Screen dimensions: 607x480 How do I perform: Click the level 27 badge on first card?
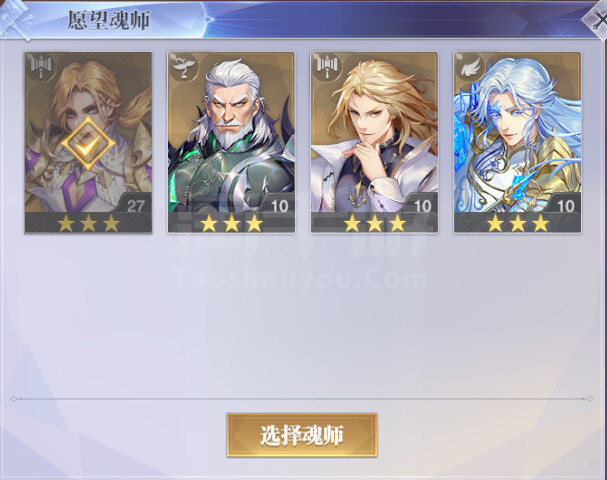pos(135,204)
